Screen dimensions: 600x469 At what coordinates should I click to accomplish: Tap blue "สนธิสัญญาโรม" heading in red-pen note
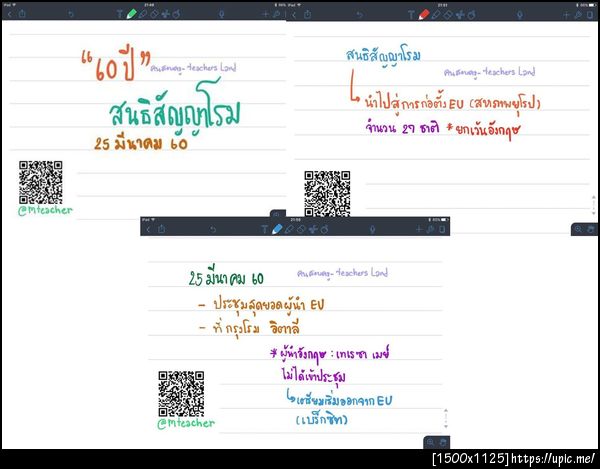tap(383, 57)
